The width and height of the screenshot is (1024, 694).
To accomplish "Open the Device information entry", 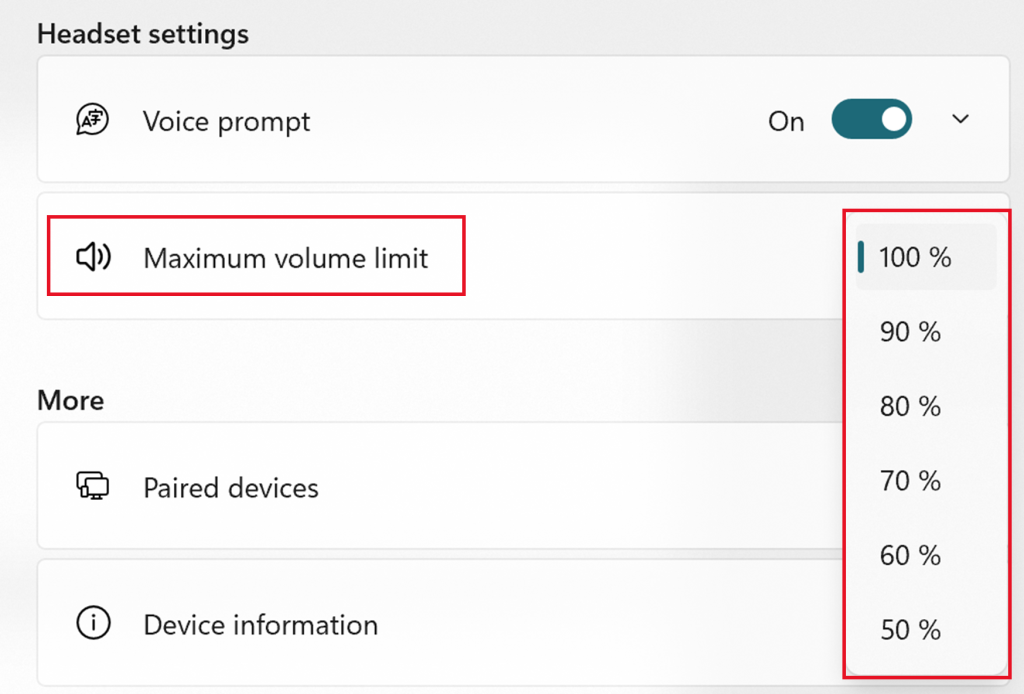I will [261, 625].
